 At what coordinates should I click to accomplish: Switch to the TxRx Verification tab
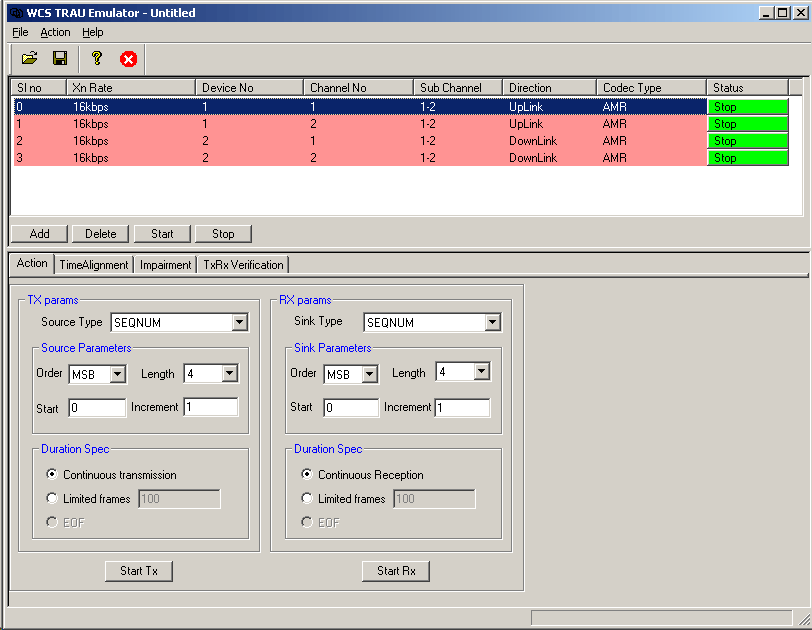(x=243, y=265)
